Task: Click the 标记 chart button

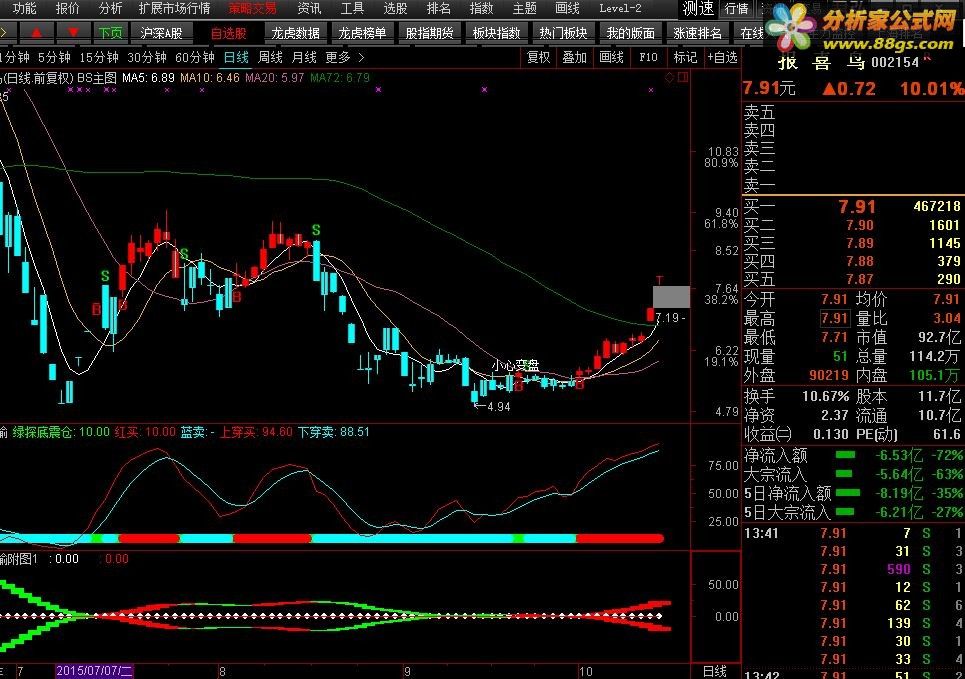Action: click(x=685, y=57)
